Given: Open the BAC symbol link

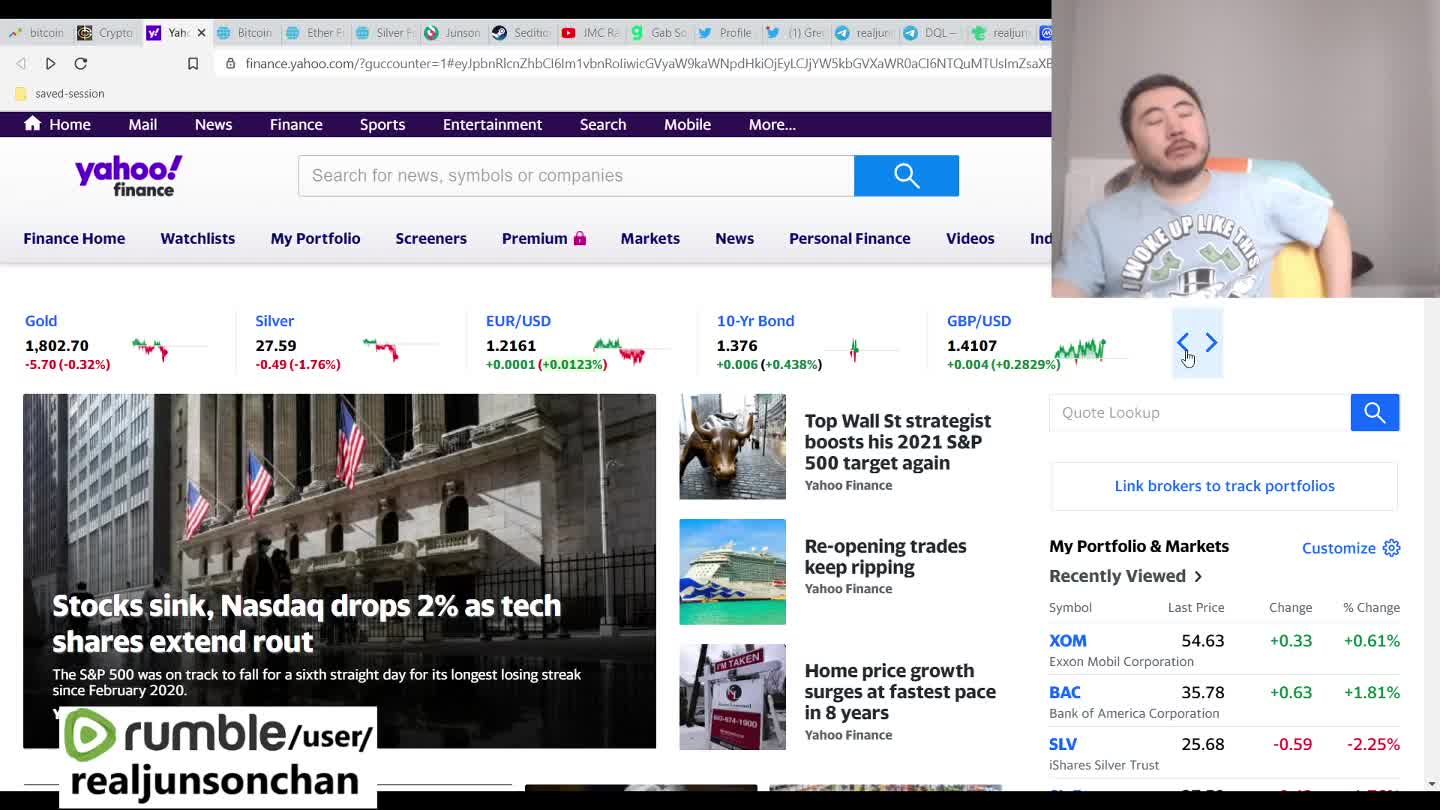Looking at the screenshot, I should 1064,692.
